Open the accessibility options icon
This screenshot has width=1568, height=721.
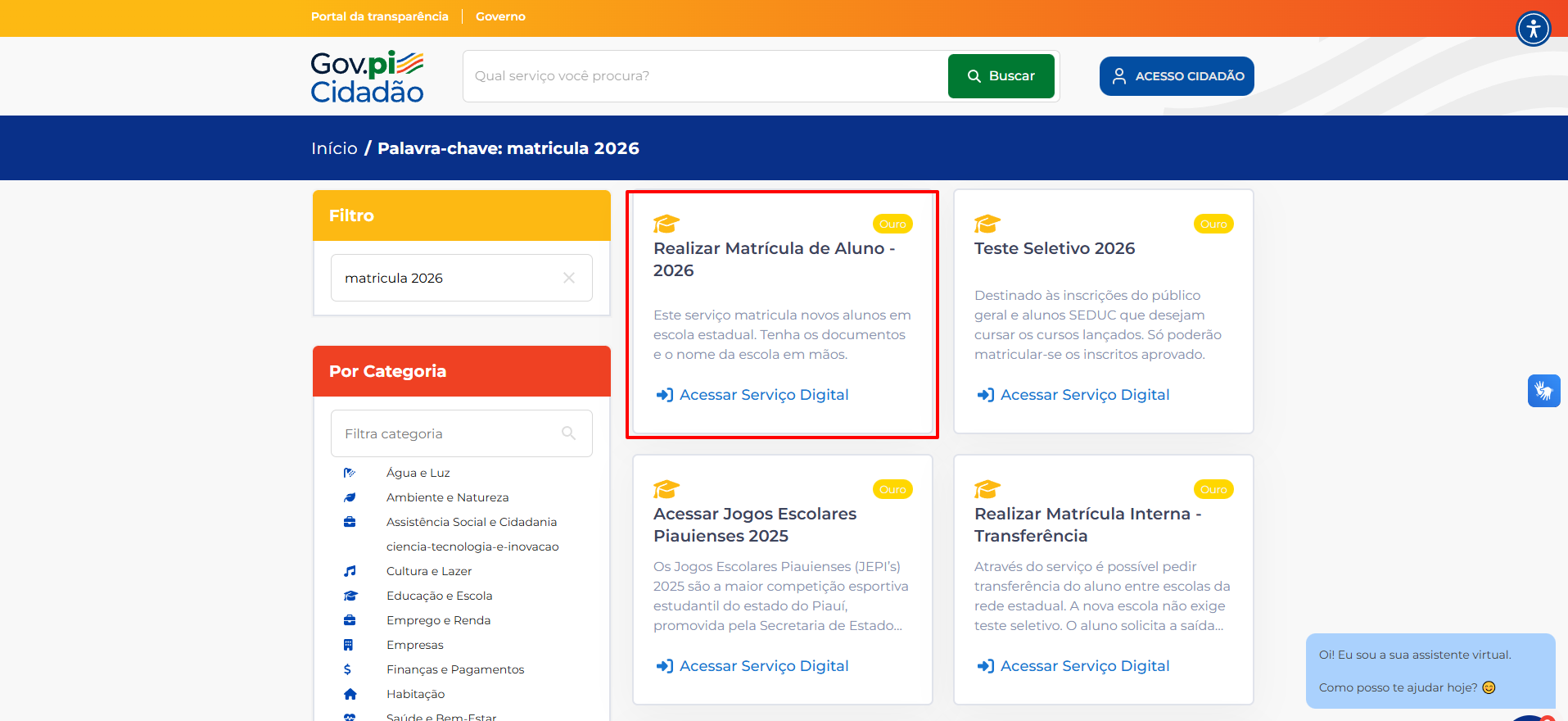tap(1533, 29)
